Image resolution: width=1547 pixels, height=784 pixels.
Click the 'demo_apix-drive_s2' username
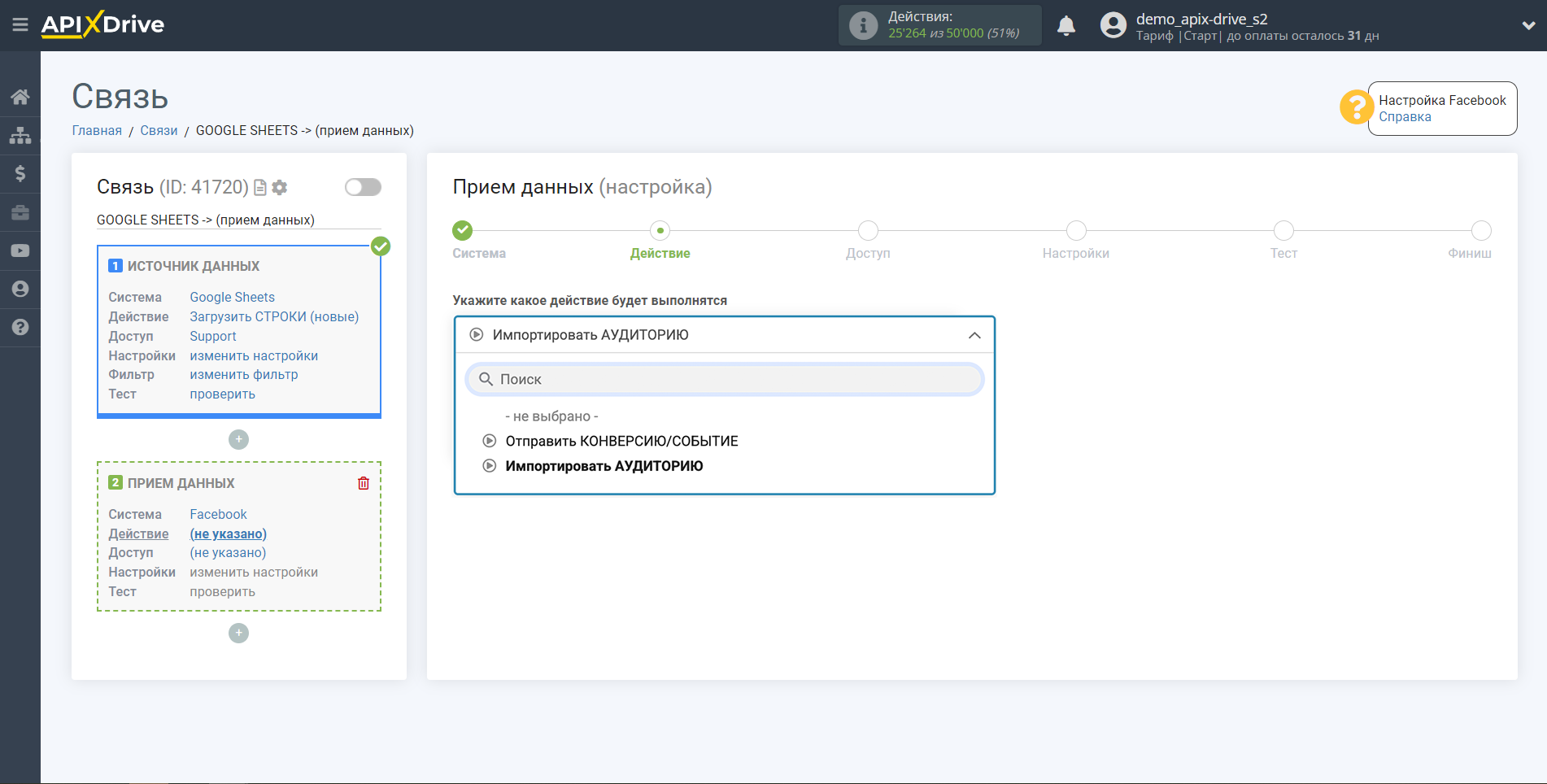pyautogui.click(x=1202, y=19)
